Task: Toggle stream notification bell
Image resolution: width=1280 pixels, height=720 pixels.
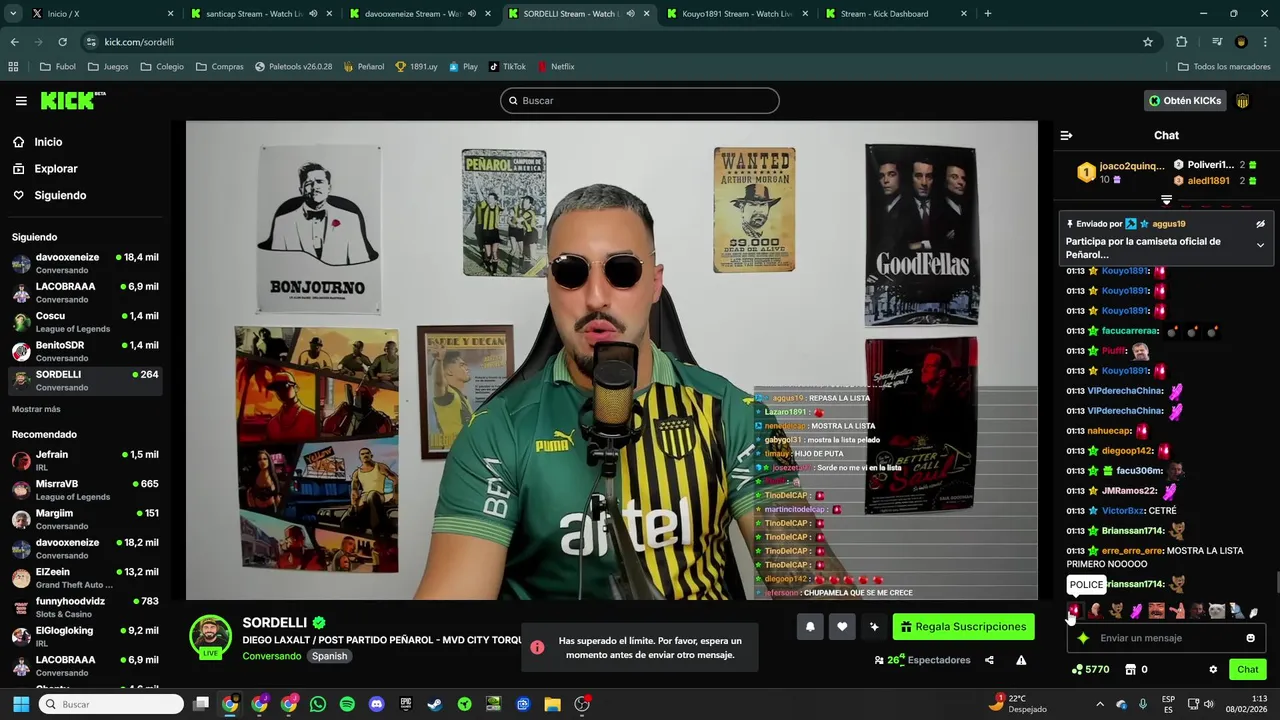Action: [810, 627]
